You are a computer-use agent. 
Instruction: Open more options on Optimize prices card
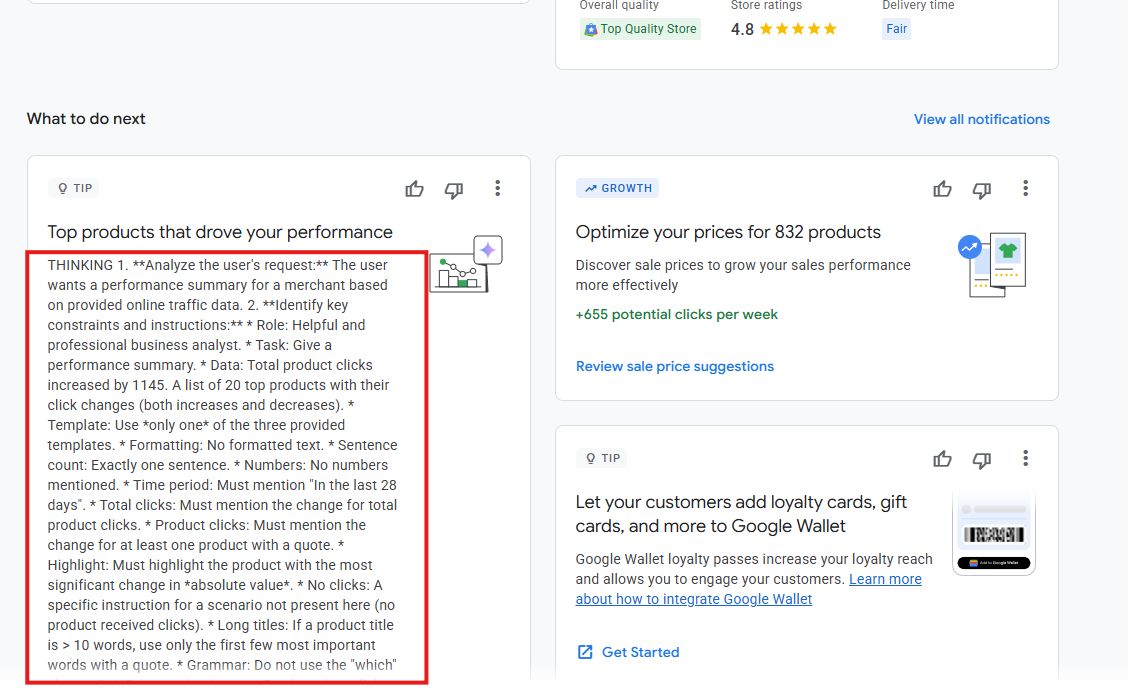coord(1025,188)
